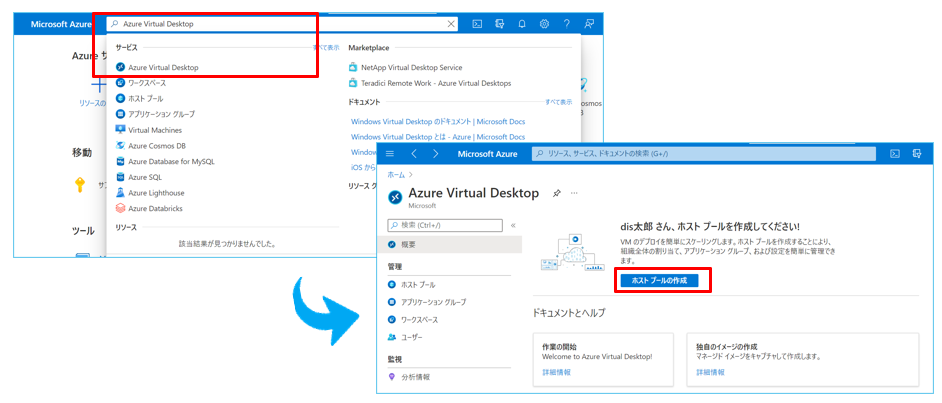Screen dimensions: 942x403
Task: Open the hamburger menu in front window
Action: 390,154
